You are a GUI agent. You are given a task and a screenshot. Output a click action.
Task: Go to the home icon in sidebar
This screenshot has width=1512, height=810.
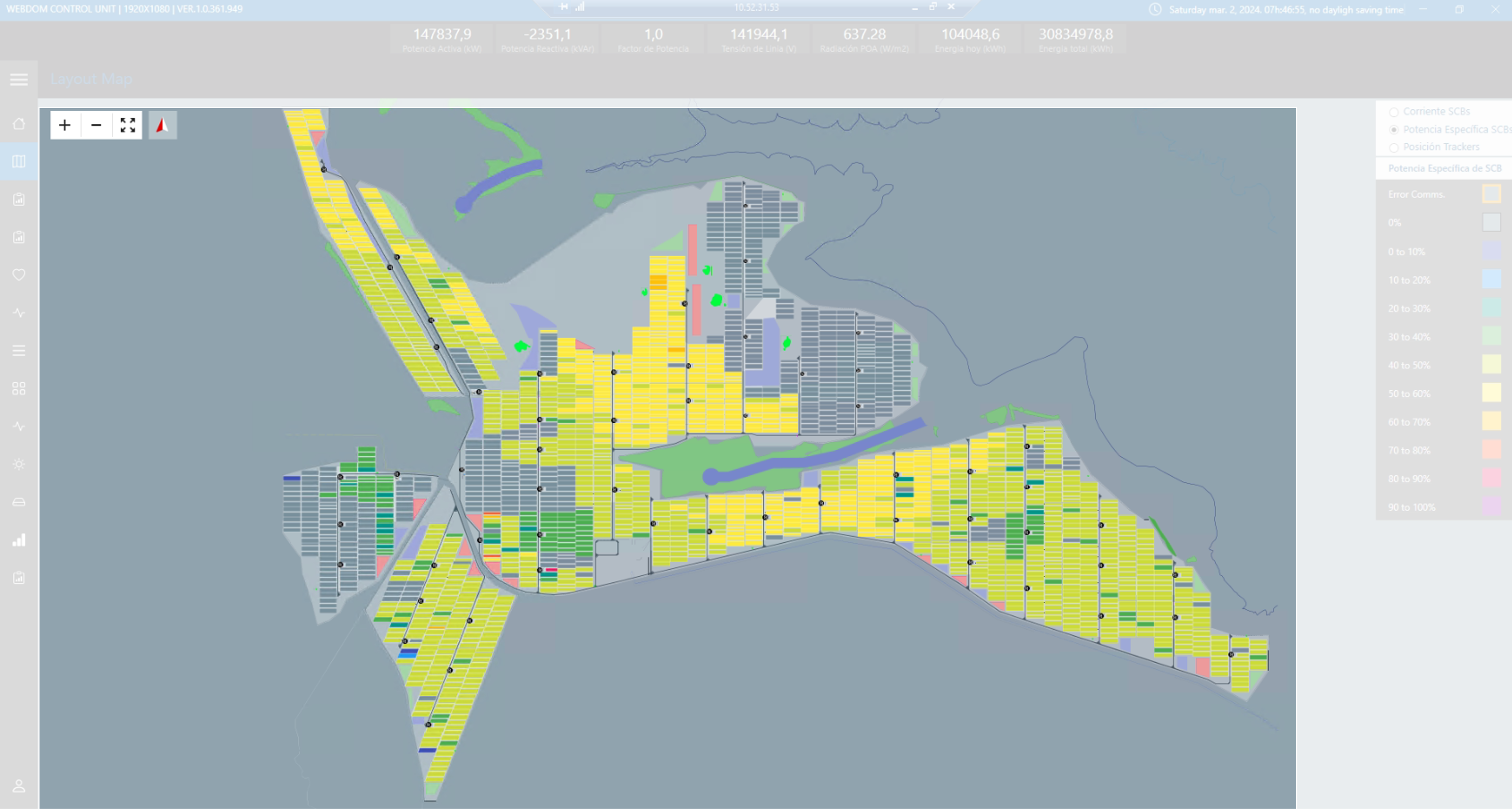tap(19, 124)
